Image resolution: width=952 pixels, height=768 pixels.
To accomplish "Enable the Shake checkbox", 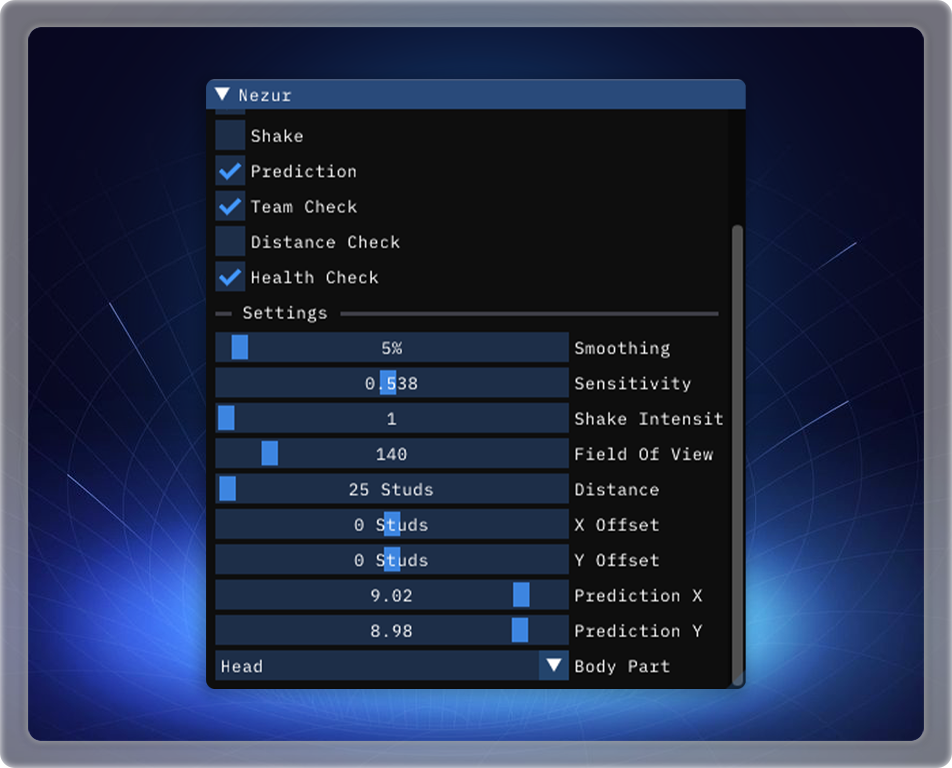I will point(230,136).
